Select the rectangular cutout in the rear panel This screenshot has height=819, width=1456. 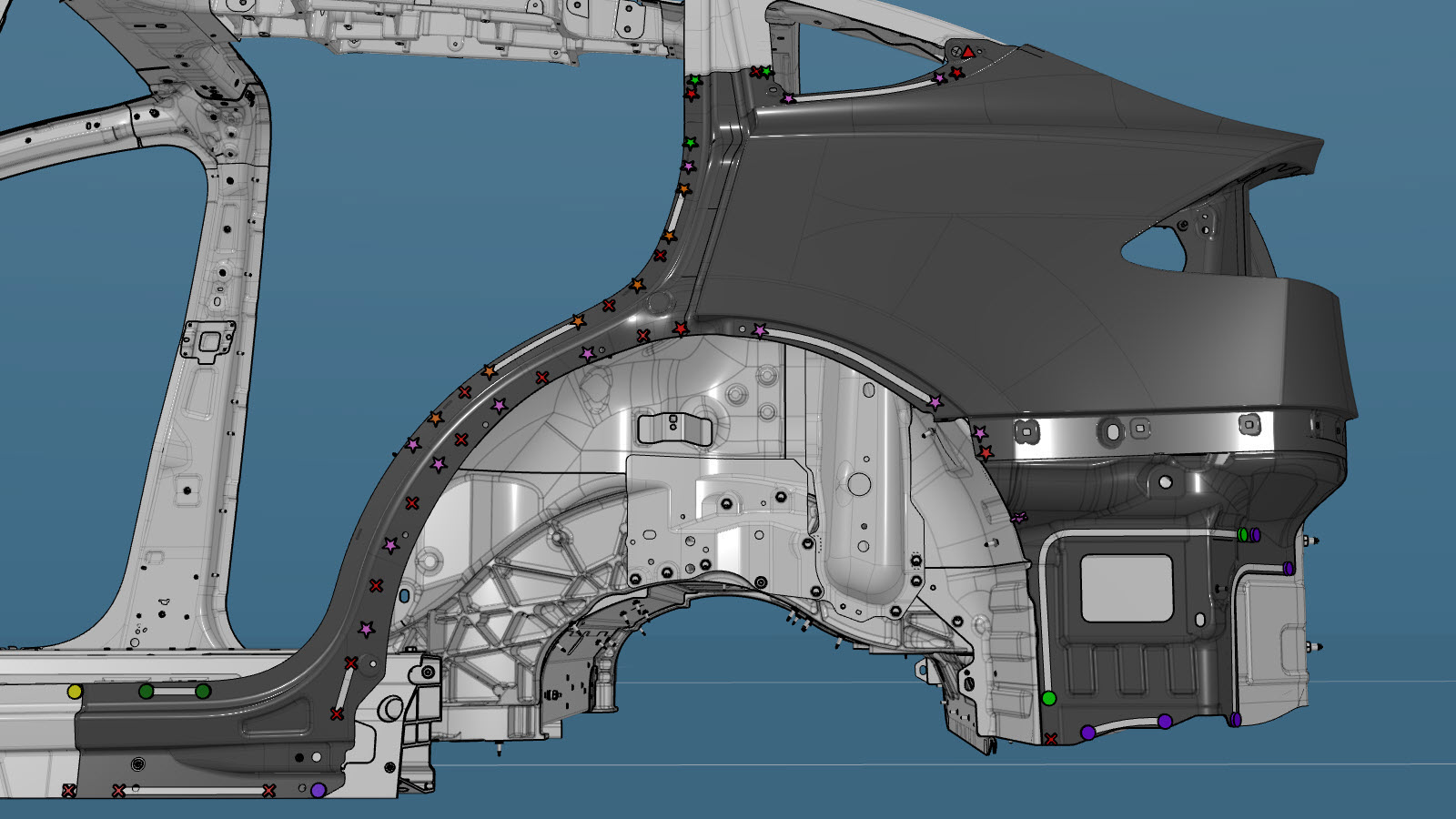1126,588
